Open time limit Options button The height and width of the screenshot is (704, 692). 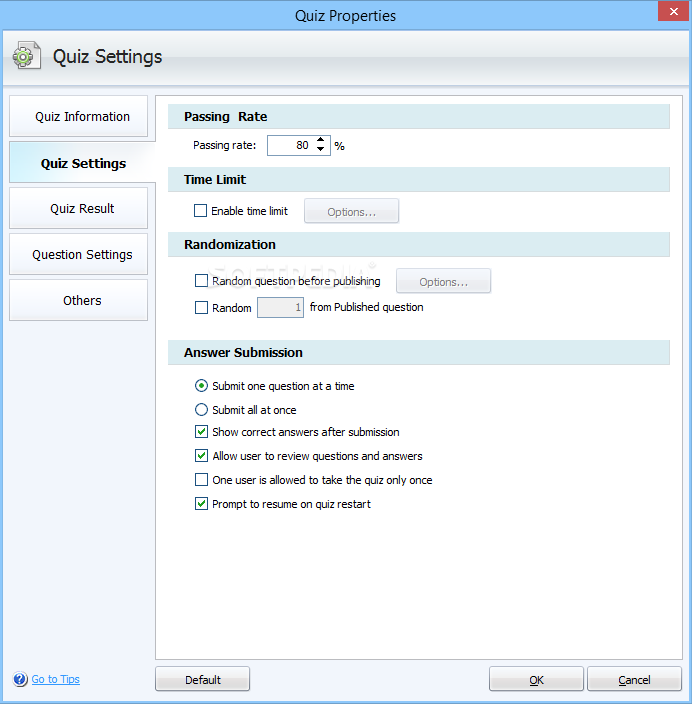tap(352, 211)
